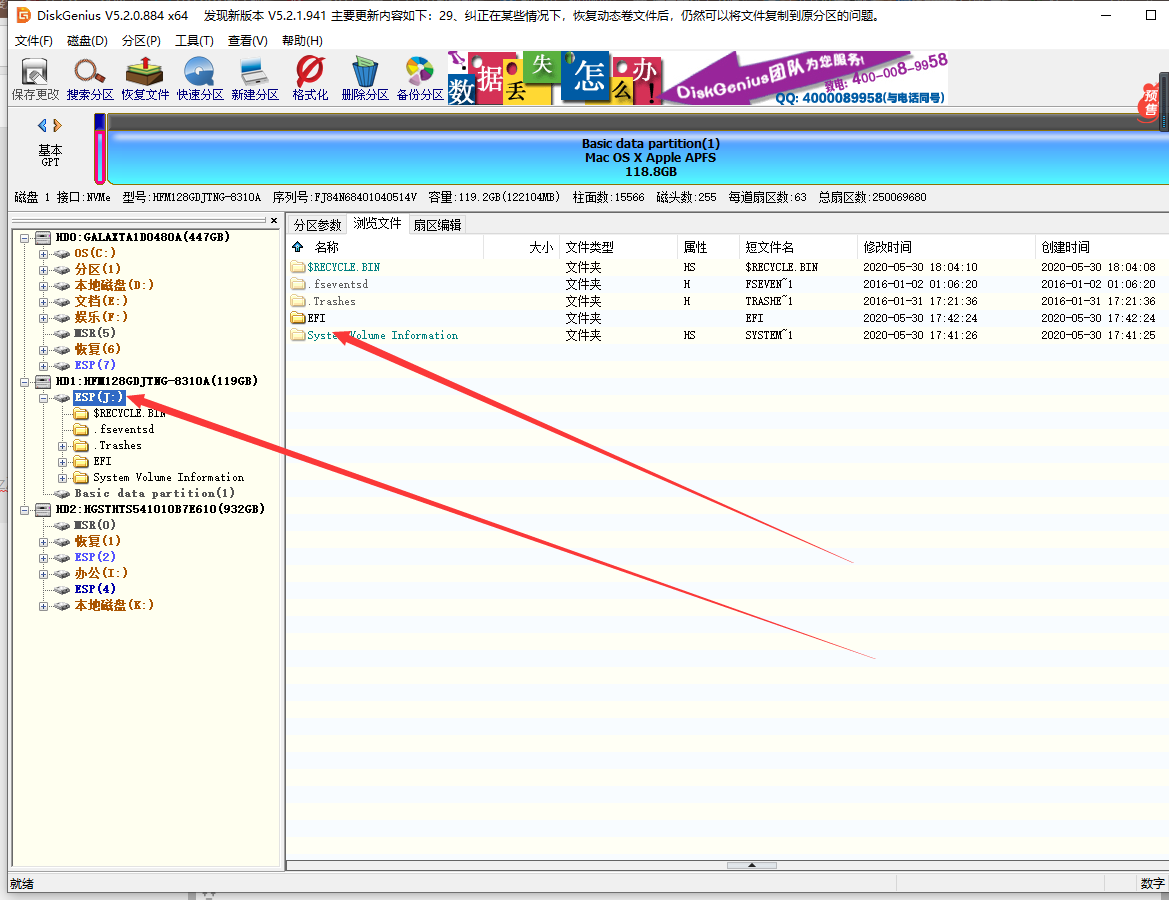Image resolution: width=1169 pixels, height=900 pixels.
Task: Expand the 文档(E:) partition node
Action: (43, 302)
